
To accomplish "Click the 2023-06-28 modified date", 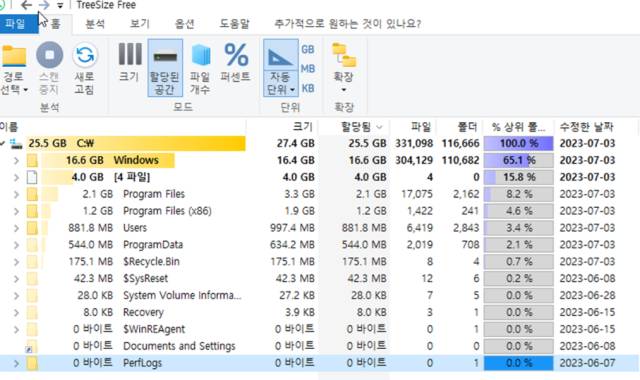I will pyautogui.click(x=587, y=296).
